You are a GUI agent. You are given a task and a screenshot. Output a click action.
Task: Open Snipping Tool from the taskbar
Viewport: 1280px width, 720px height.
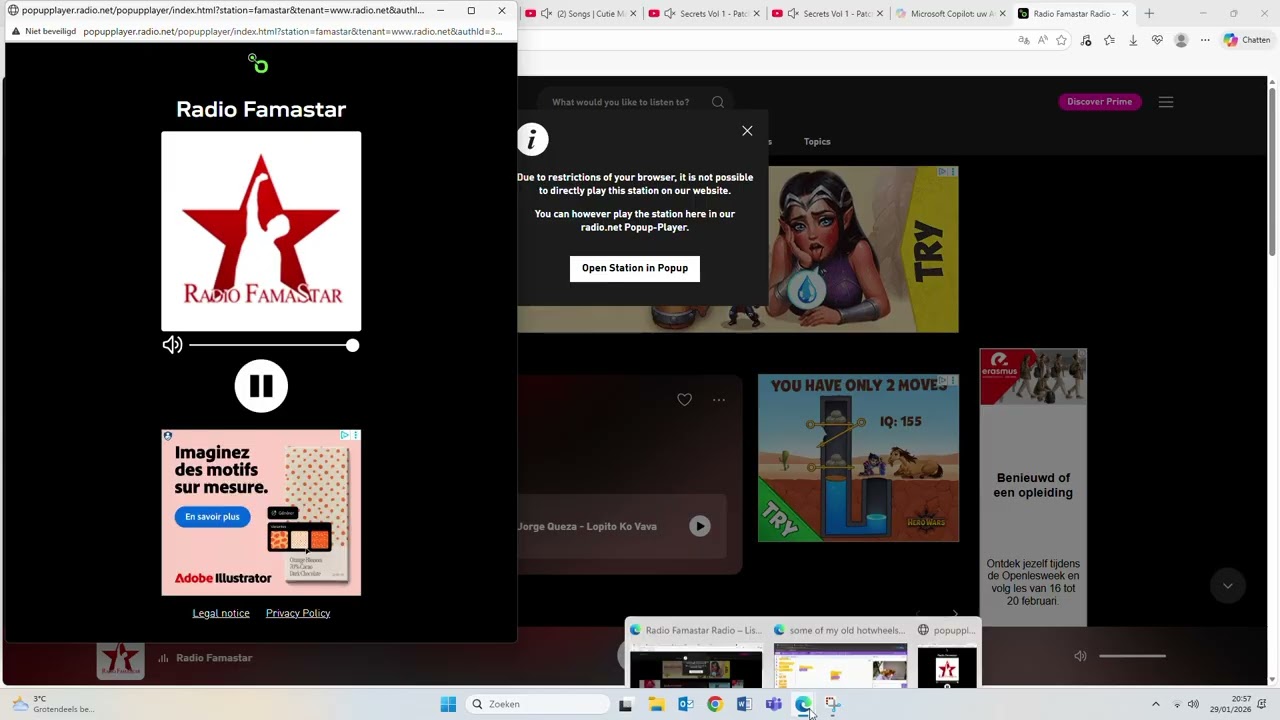click(832, 704)
